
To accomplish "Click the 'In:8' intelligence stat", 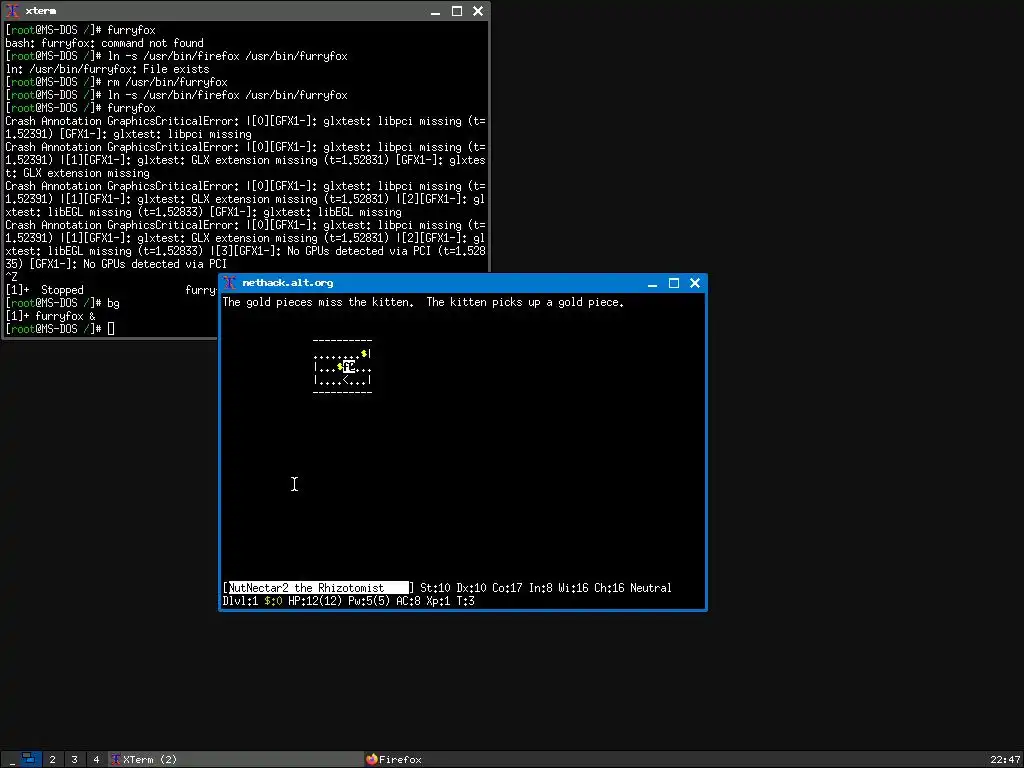I will (540, 588).
